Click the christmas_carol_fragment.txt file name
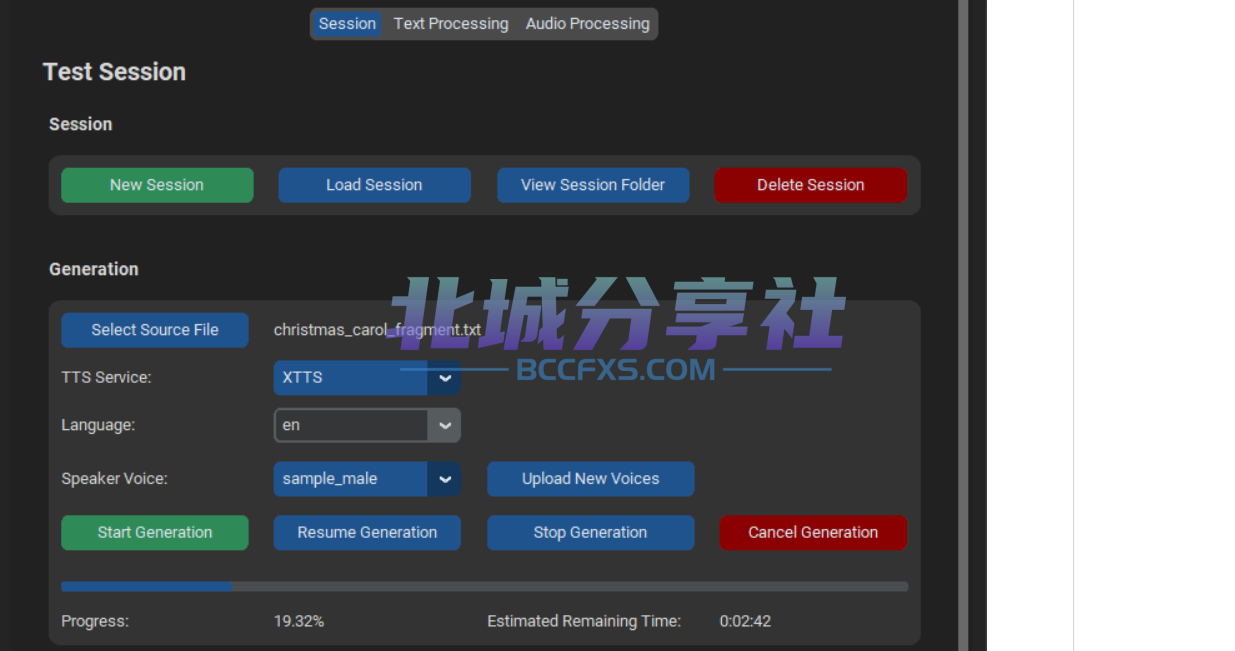Screen dimensions: 1235x651 (x=377, y=330)
